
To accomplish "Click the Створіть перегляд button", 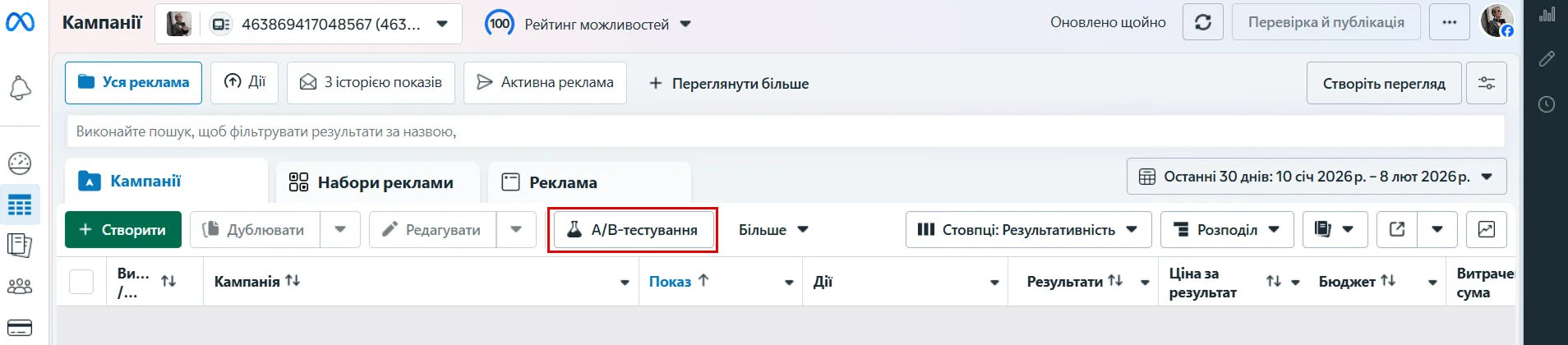I will point(1384,83).
